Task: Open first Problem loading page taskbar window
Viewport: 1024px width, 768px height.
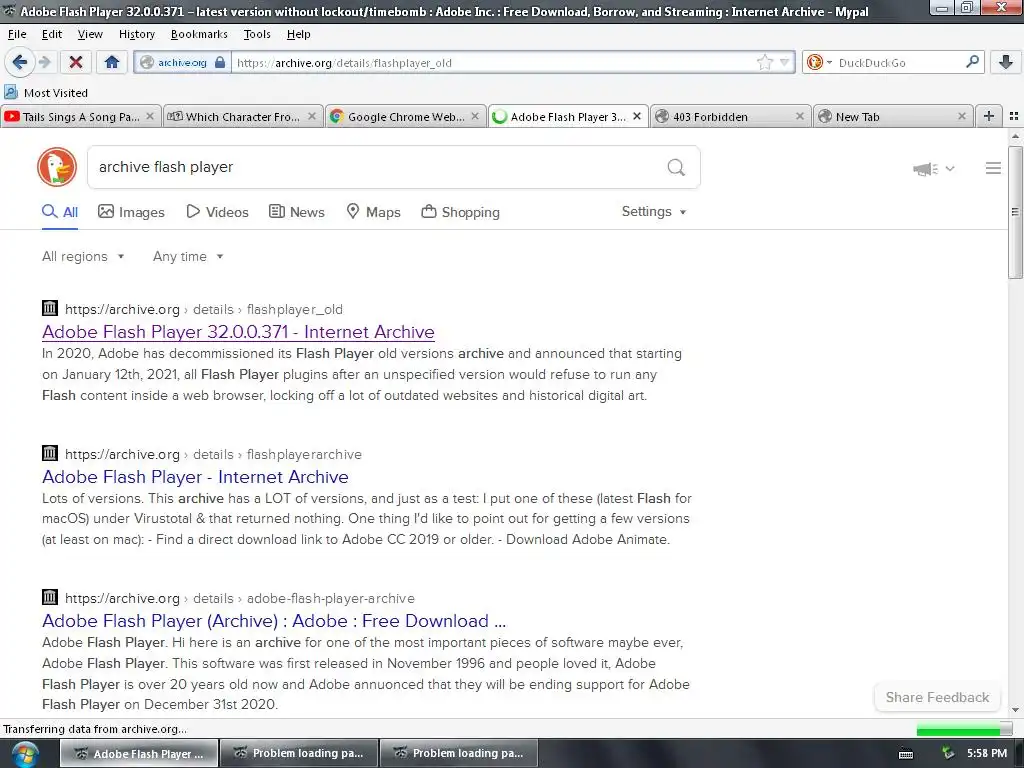Action: pyautogui.click(x=299, y=753)
